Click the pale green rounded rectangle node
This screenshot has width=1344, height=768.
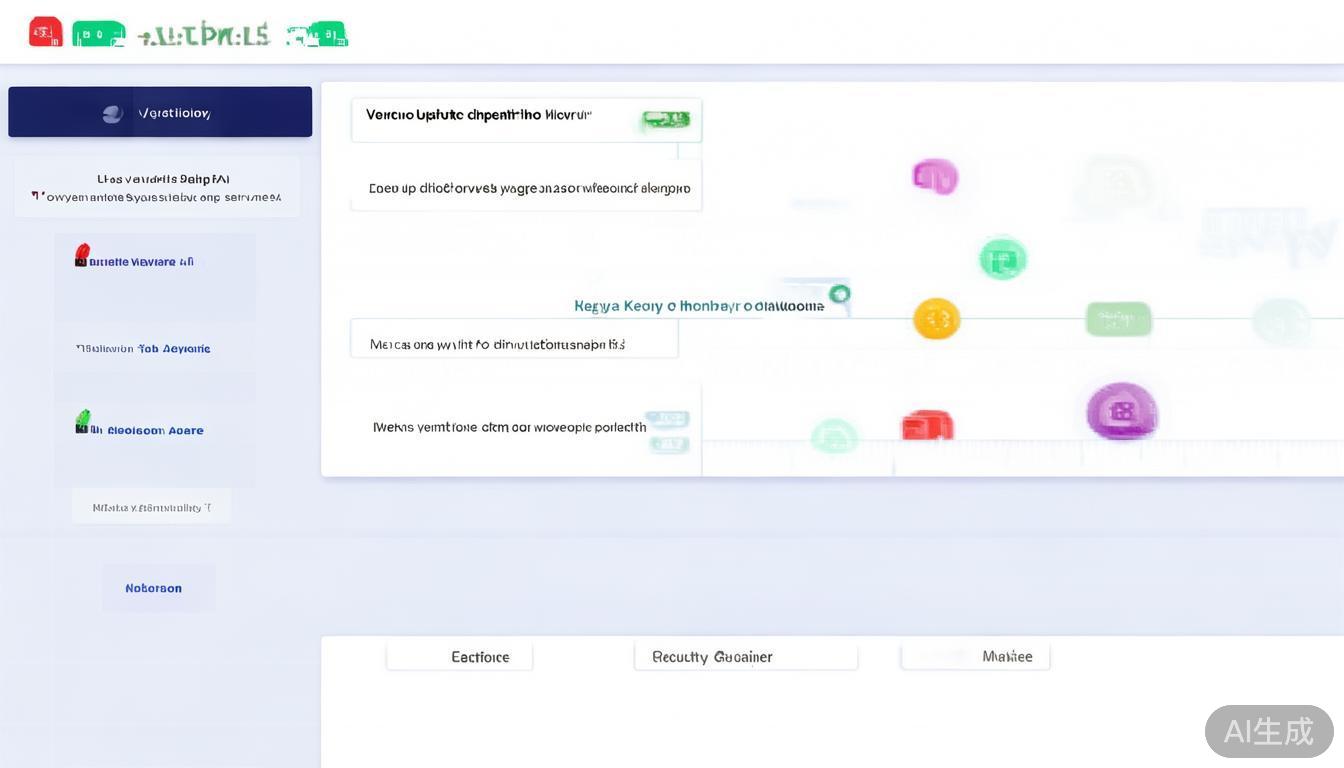click(1118, 320)
